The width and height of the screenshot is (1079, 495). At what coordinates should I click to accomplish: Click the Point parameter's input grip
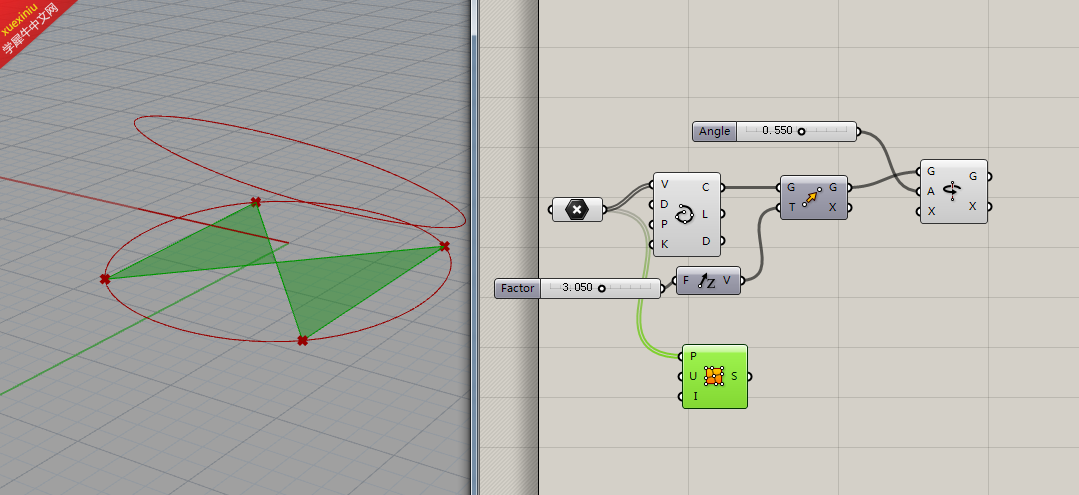click(551, 209)
